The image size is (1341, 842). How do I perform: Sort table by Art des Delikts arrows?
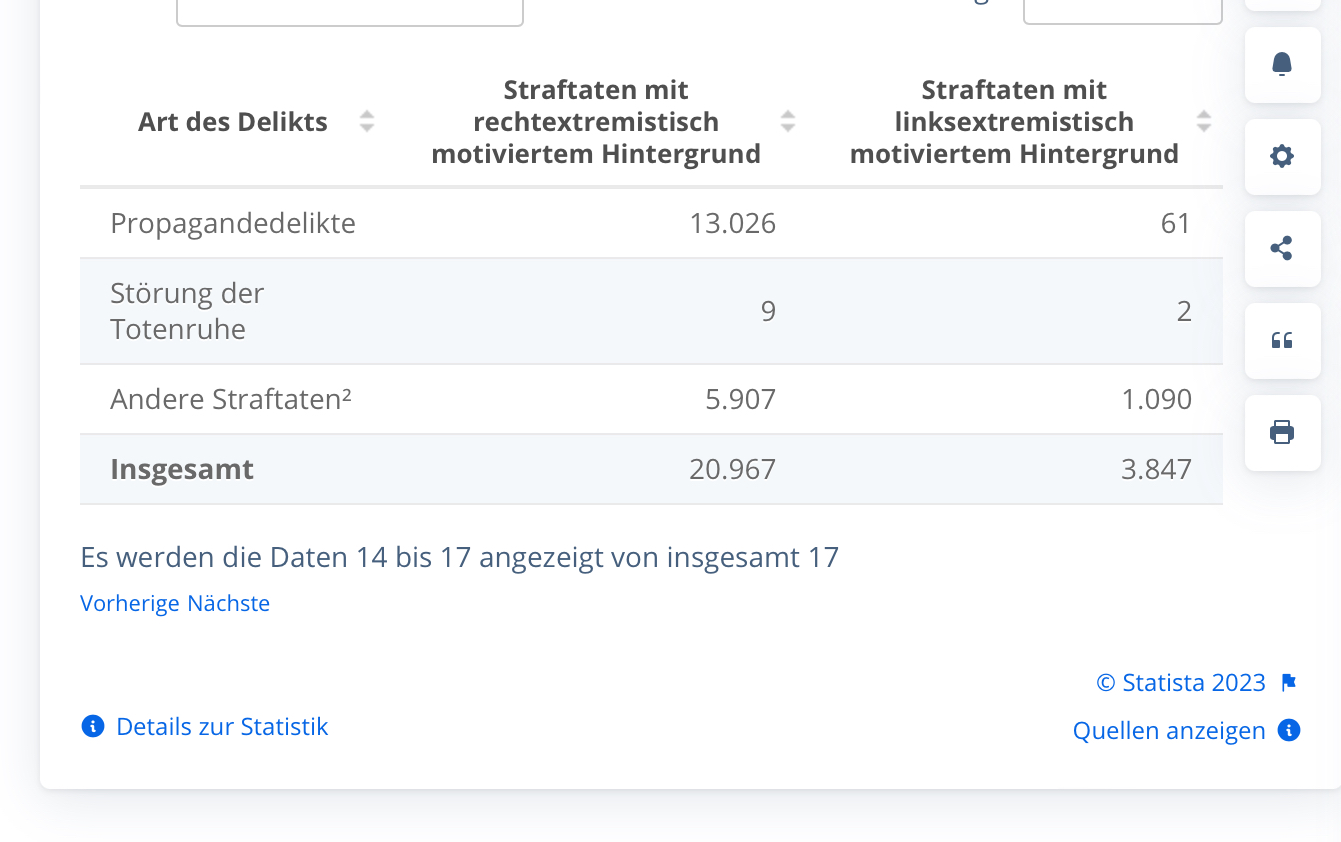367,122
